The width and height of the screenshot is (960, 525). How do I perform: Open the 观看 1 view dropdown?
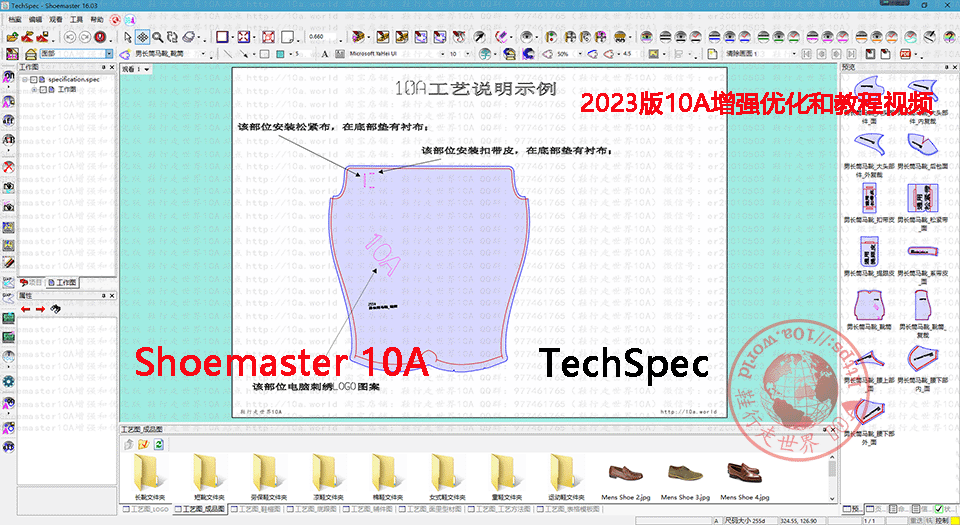(147, 69)
